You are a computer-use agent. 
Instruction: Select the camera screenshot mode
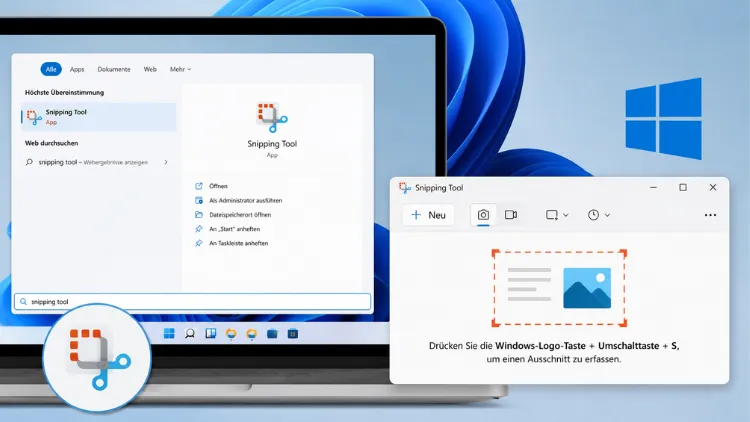(x=483, y=215)
